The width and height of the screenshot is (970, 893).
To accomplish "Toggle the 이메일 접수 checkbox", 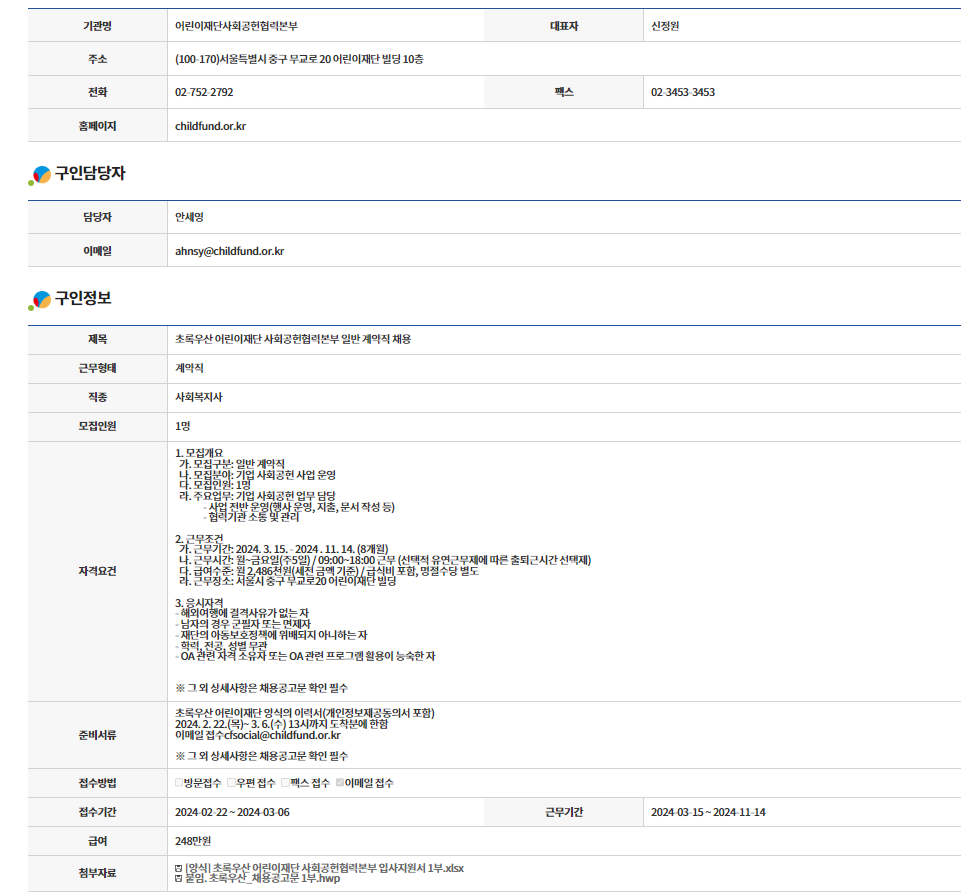I will [x=340, y=783].
